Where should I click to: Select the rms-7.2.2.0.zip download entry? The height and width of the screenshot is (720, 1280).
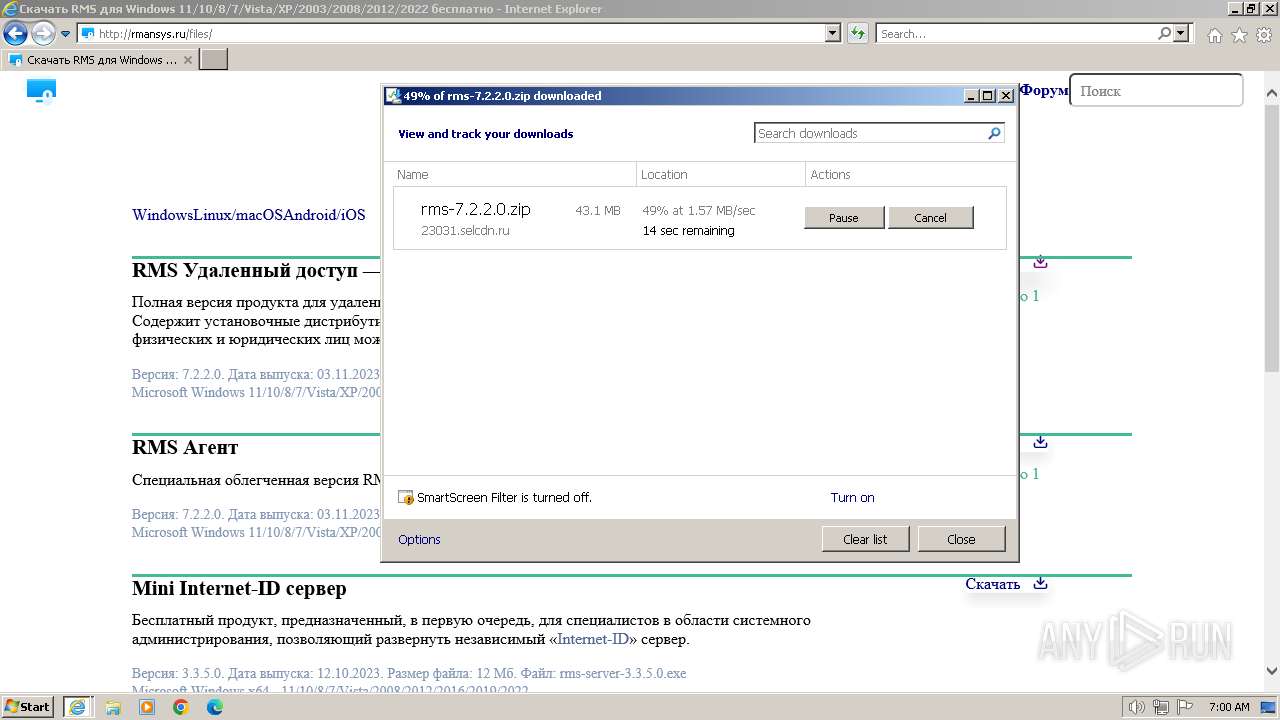[x=699, y=218]
